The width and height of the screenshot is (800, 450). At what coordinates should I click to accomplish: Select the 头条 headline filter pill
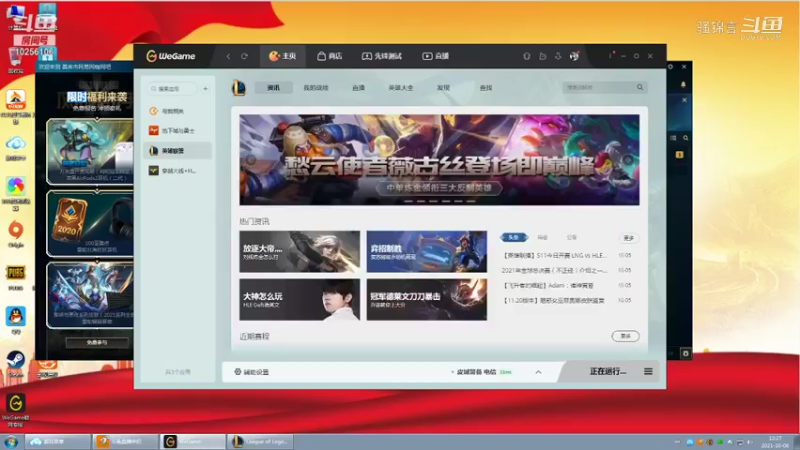click(x=514, y=237)
